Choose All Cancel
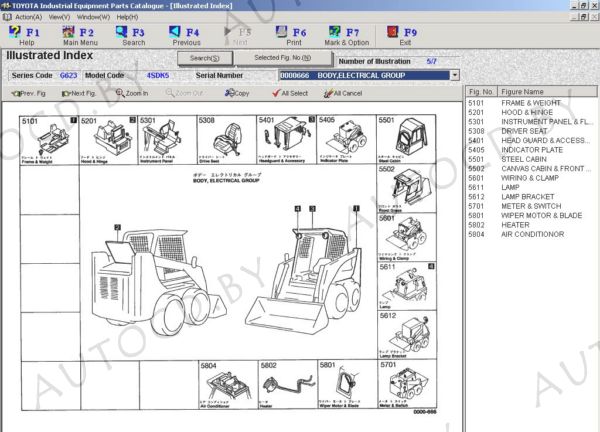This screenshot has width=600, height=432. [343, 93]
